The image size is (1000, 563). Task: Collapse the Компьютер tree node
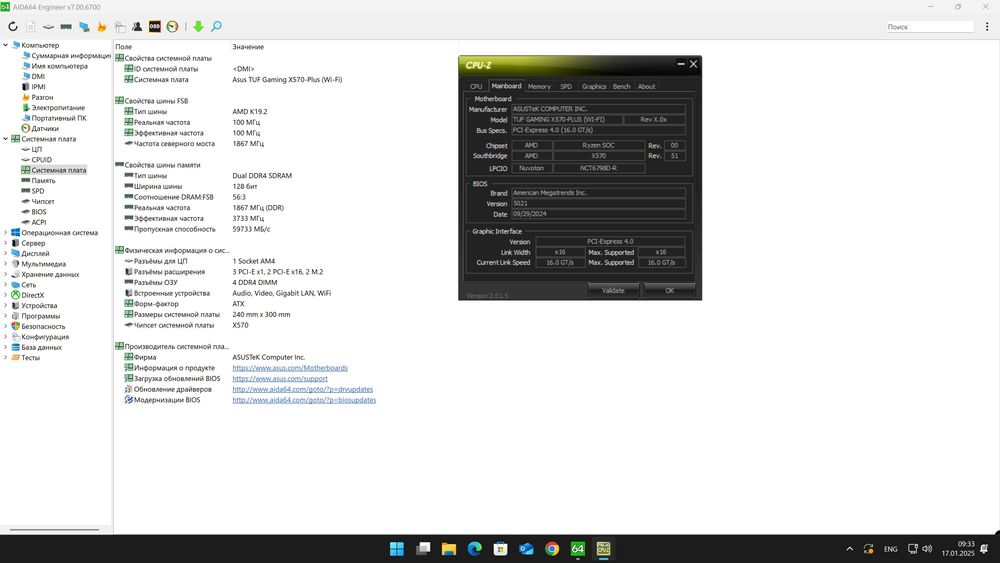click(6, 45)
